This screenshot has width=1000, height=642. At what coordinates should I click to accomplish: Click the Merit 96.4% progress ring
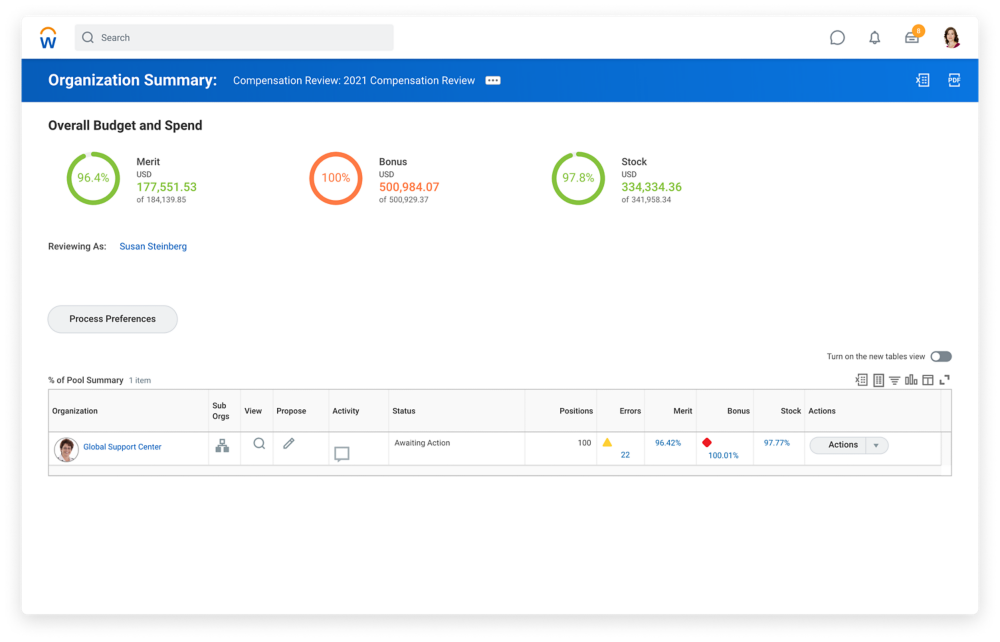pyautogui.click(x=93, y=178)
